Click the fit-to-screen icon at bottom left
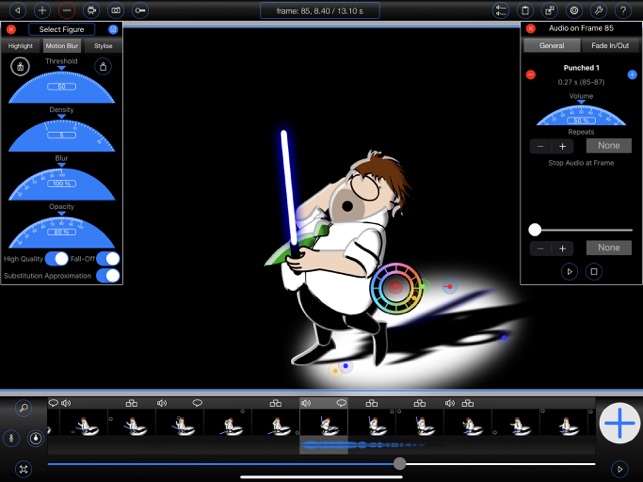This screenshot has width=643, height=482. [x=23, y=468]
